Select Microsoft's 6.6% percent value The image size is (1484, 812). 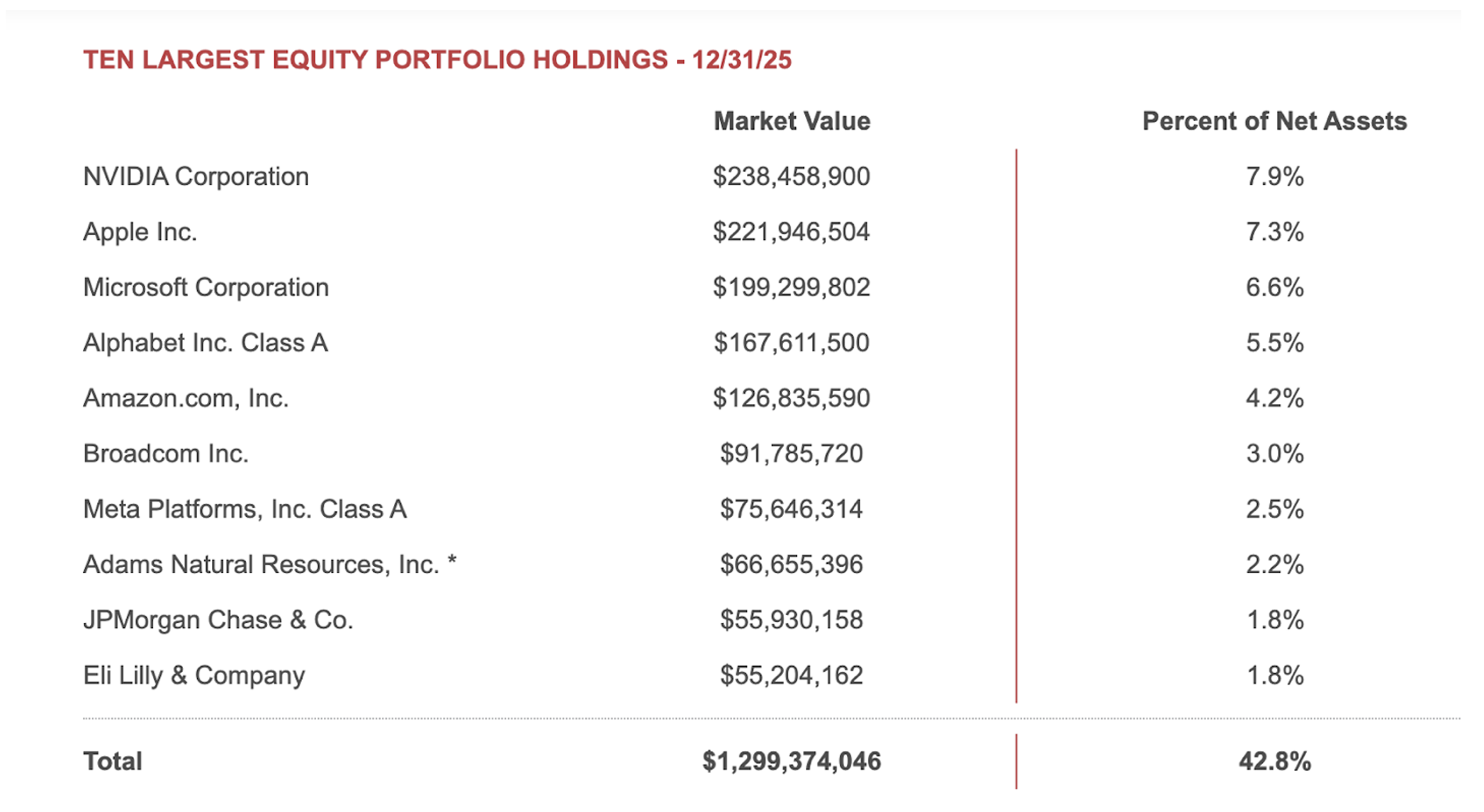(x=1274, y=287)
